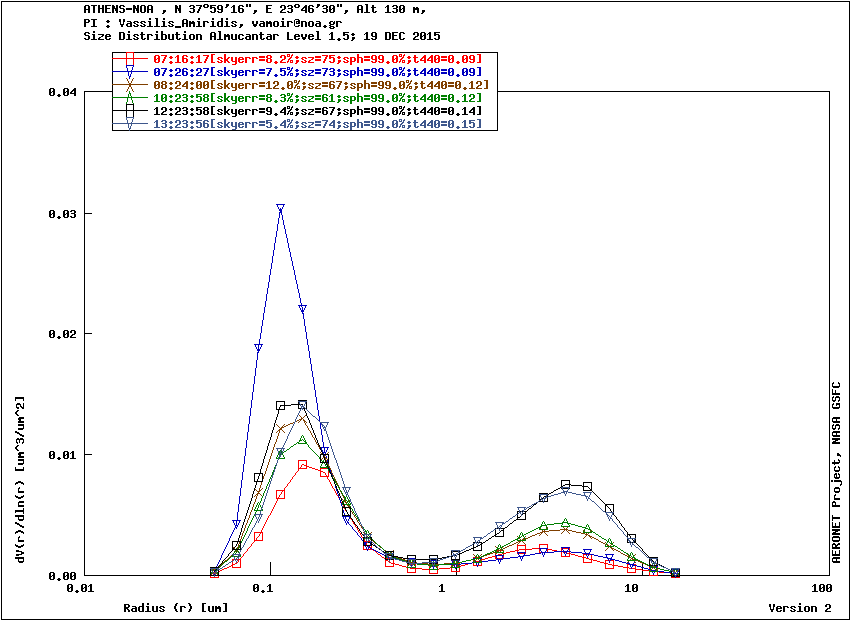Click the ATHENS-NOA site title line

pyautogui.click(x=255, y=9)
